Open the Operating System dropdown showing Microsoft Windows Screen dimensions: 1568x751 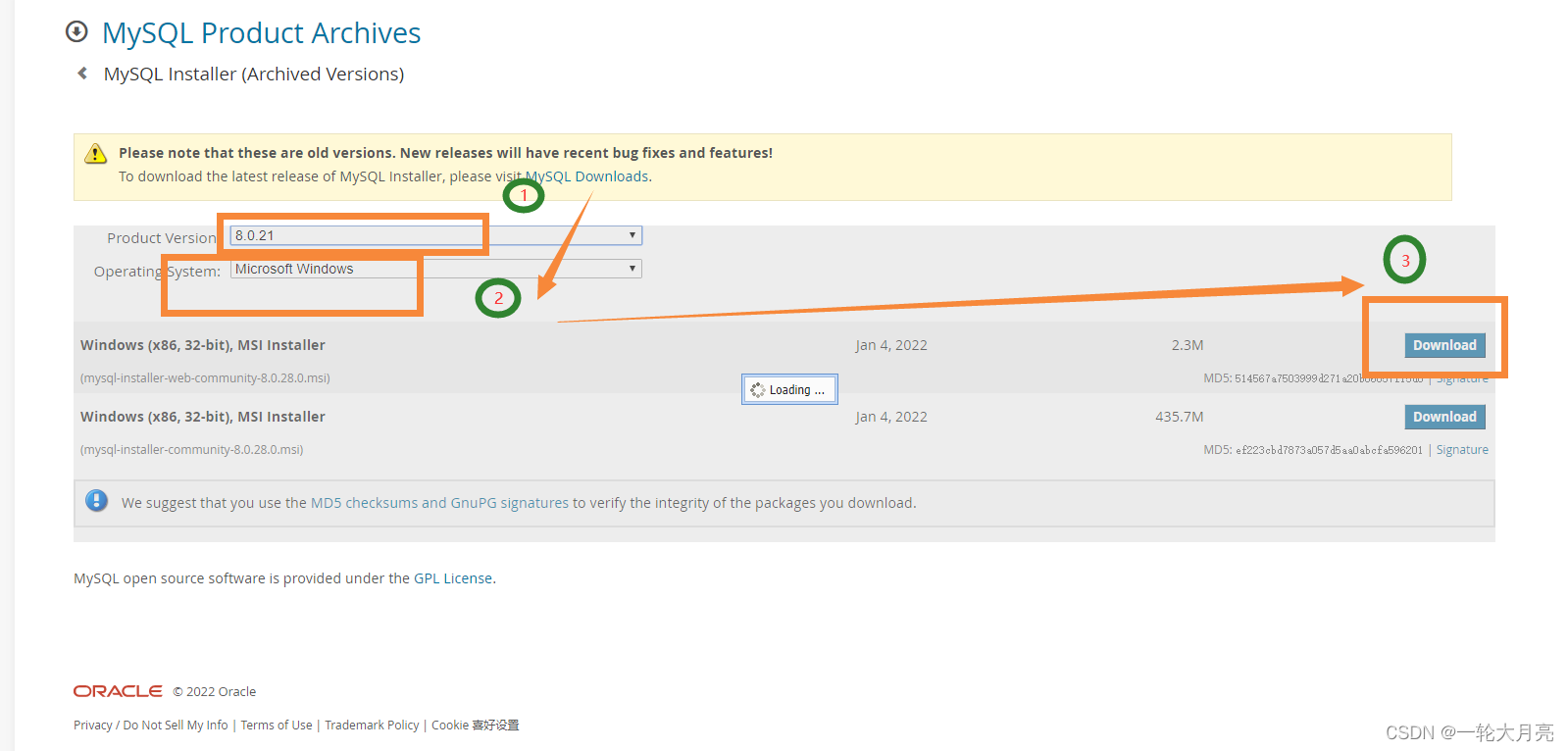coord(436,269)
